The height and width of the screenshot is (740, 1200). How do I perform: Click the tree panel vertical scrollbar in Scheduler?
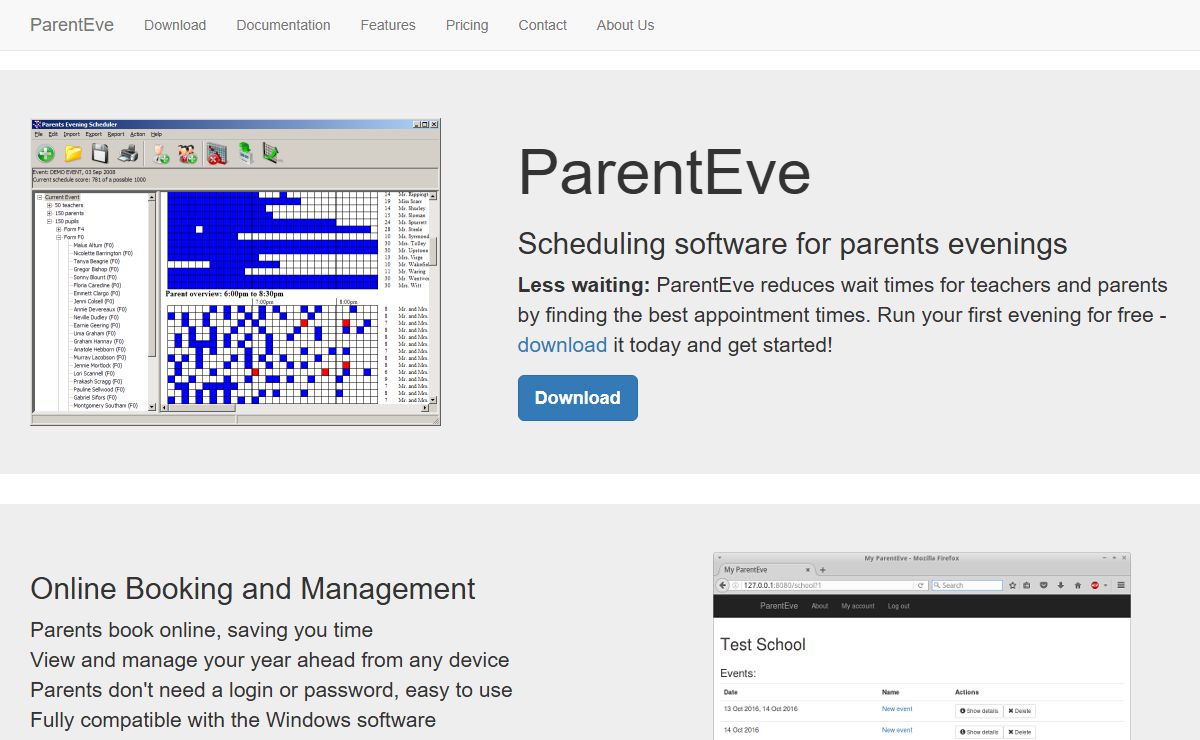click(x=152, y=302)
